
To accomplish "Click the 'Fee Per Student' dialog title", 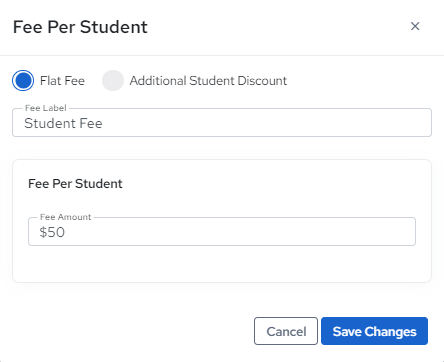I will (x=80, y=27).
